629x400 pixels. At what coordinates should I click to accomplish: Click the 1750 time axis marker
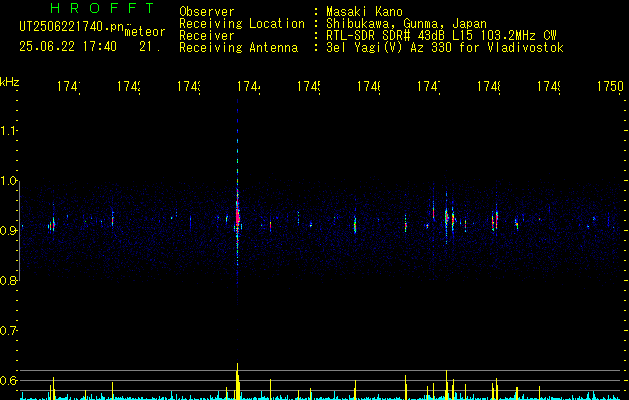[610, 86]
